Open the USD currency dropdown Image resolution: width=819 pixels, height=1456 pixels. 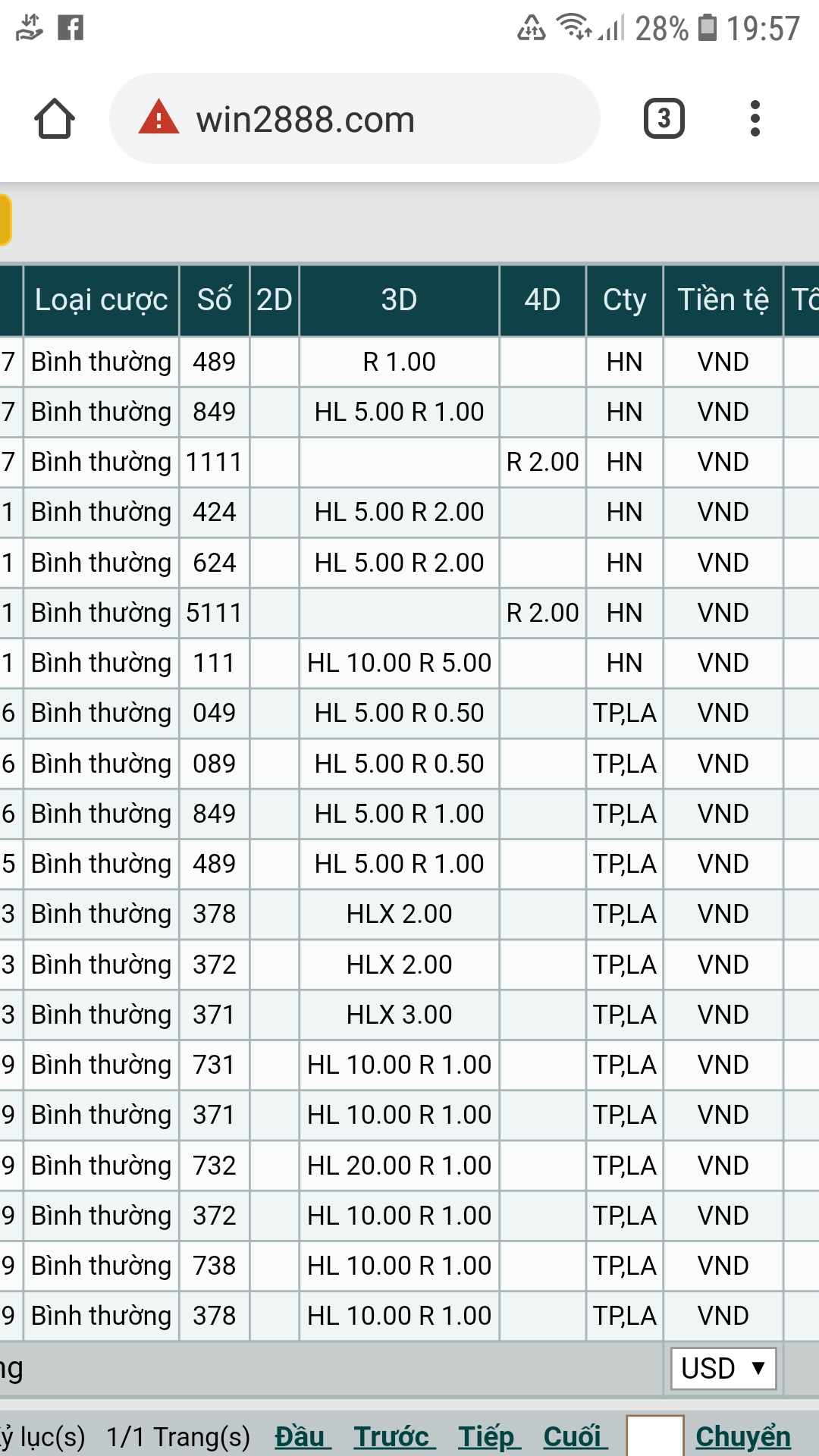tap(723, 1369)
